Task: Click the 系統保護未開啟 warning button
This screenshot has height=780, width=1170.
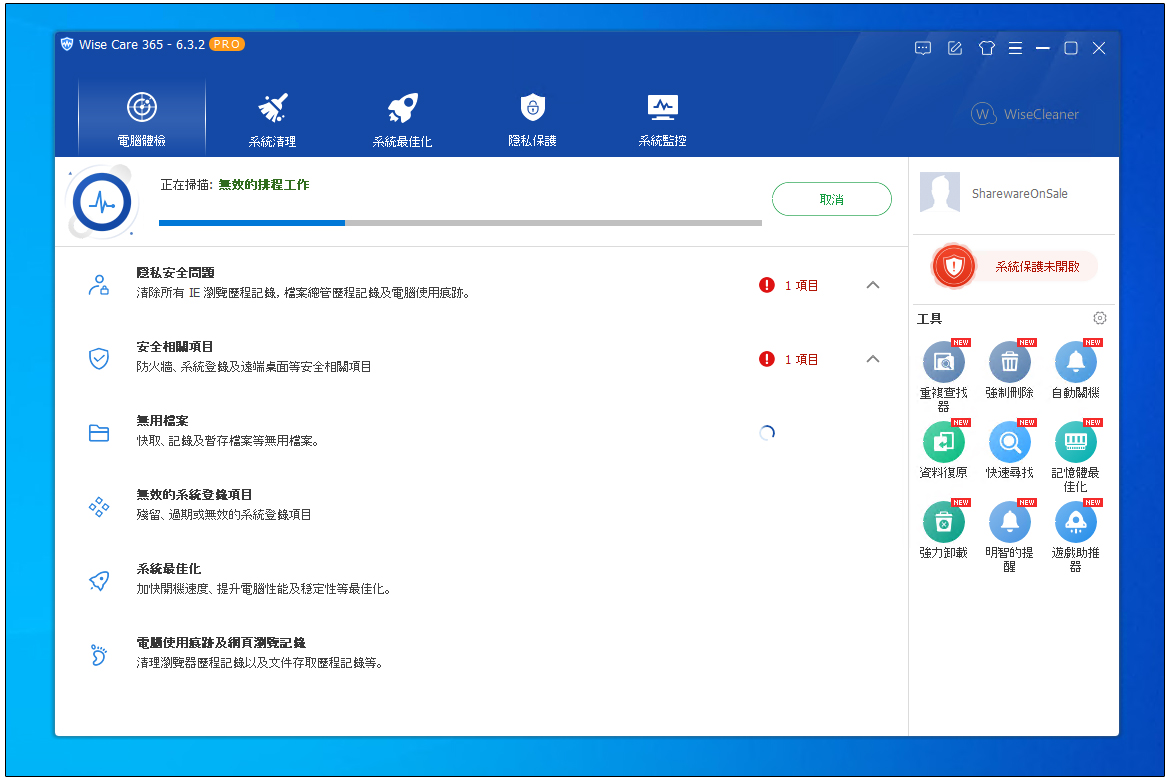Action: tap(1037, 266)
